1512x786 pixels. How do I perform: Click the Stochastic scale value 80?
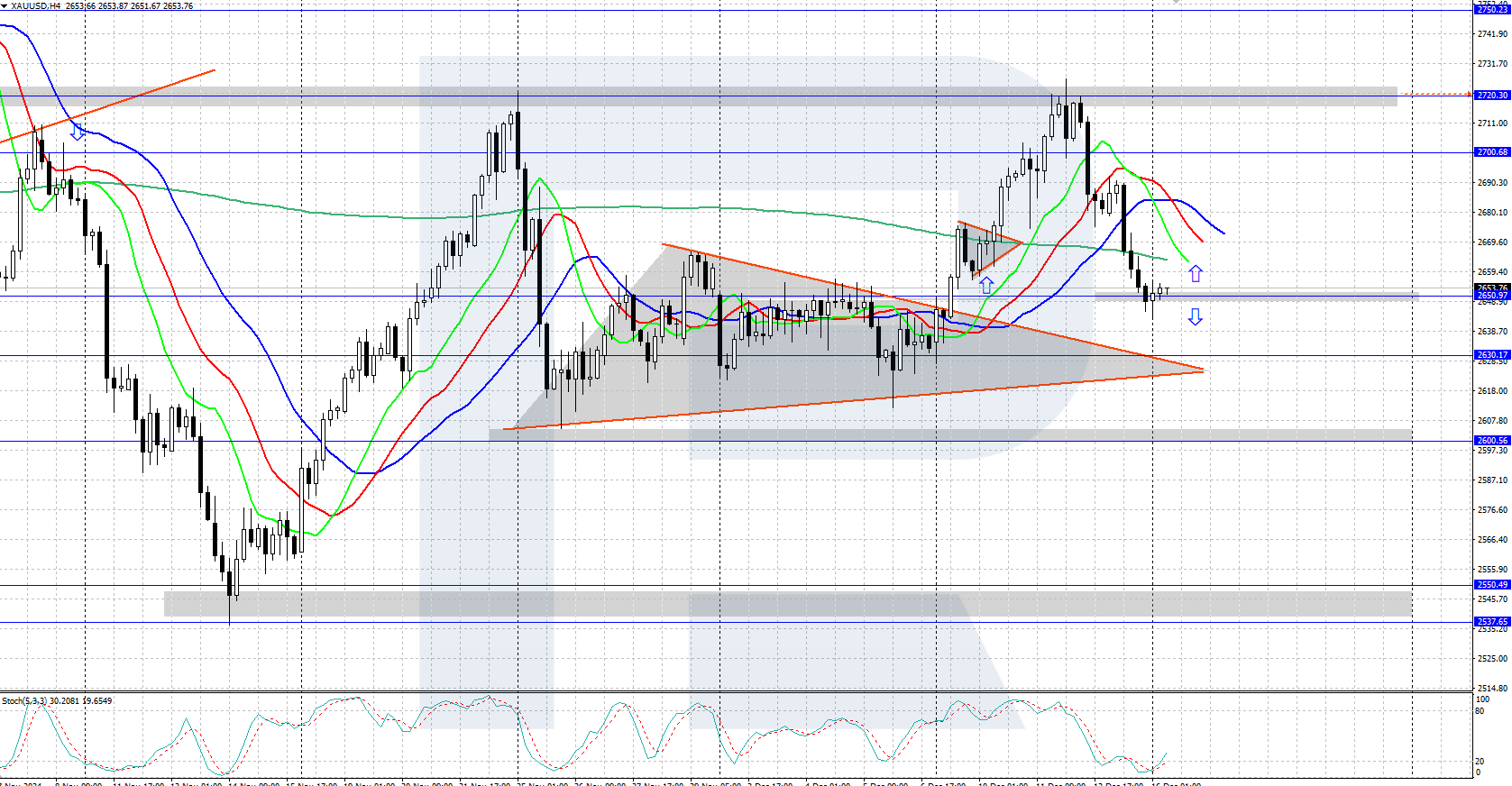pyautogui.click(x=1480, y=711)
